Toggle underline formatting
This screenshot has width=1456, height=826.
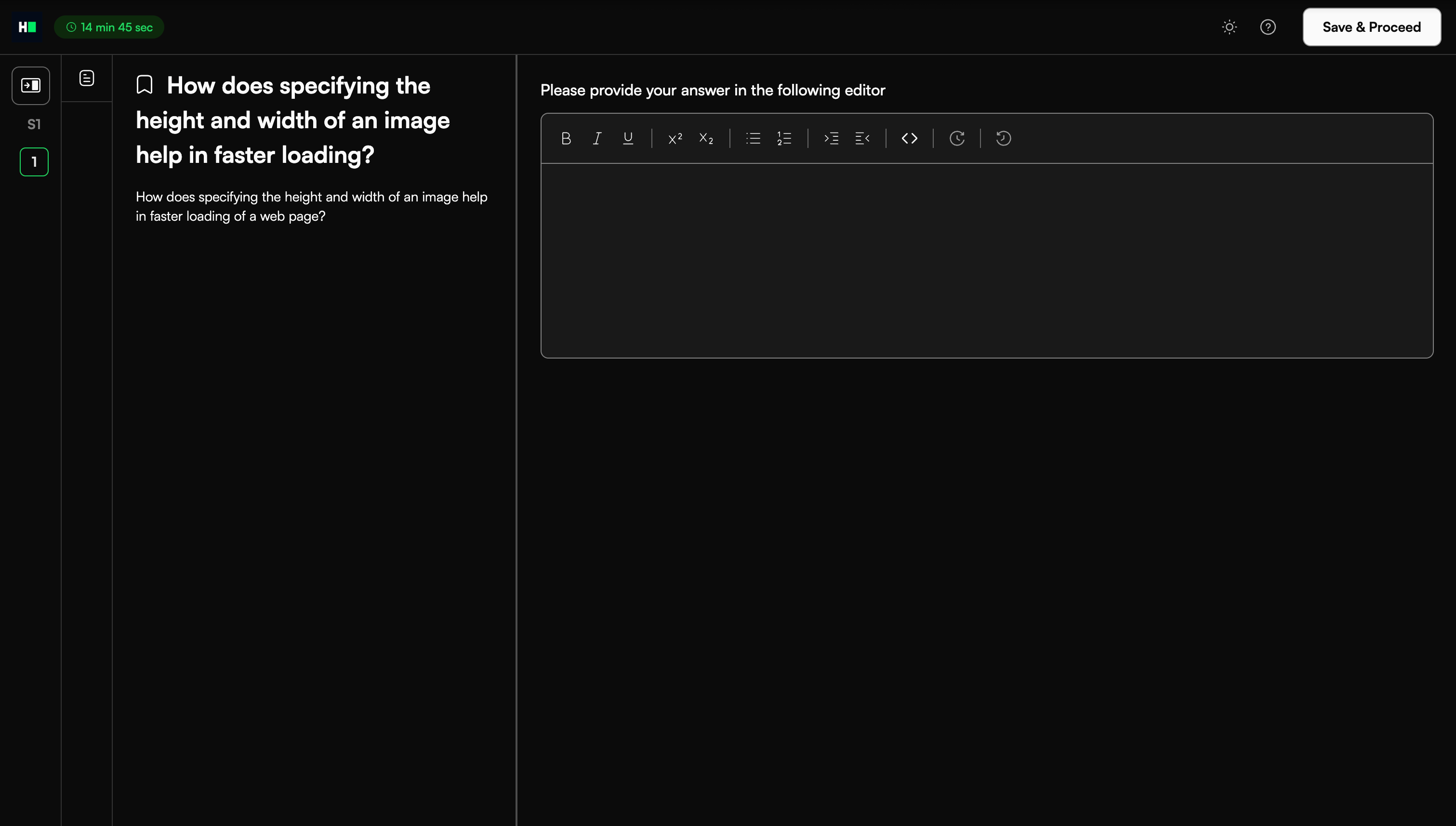pyautogui.click(x=628, y=138)
